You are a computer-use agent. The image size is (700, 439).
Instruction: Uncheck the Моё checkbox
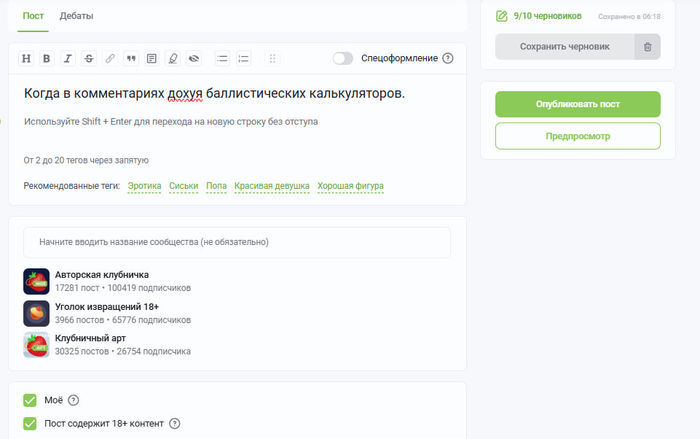[x=30, y=400]
